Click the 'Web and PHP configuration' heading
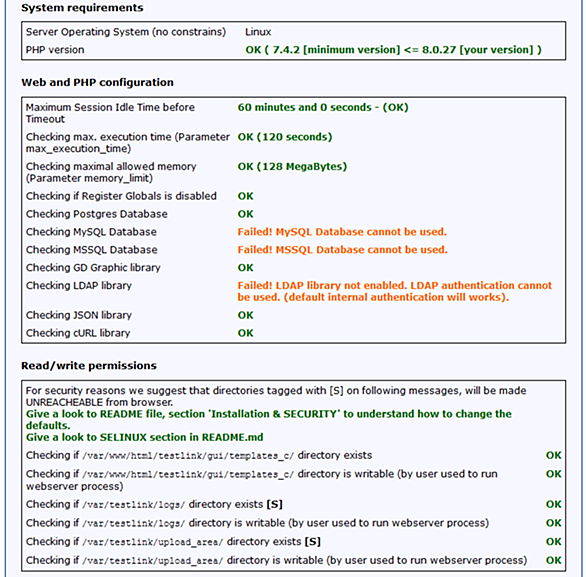This screenshot has height=577, width=586. coord(98,83)
